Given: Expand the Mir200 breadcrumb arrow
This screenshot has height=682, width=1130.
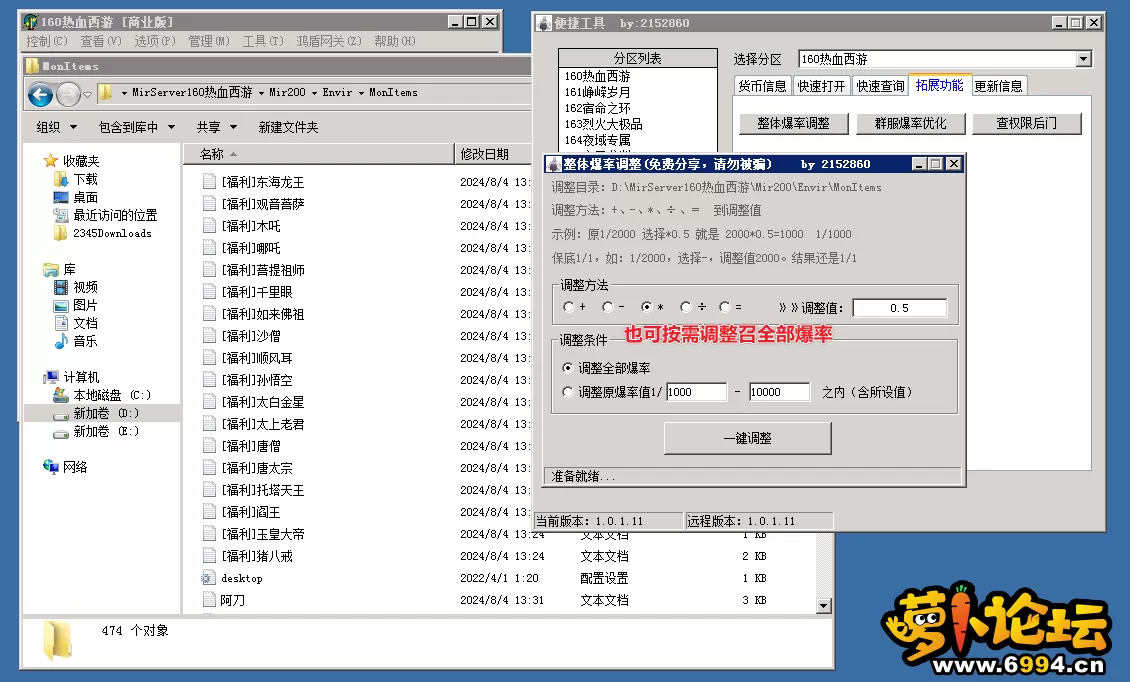Looking at the screenshot, I should tap(314, 93).
